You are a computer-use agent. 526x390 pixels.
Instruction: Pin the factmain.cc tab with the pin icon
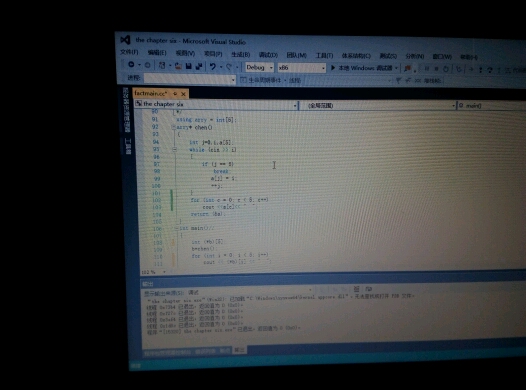(x=175, y=94)
